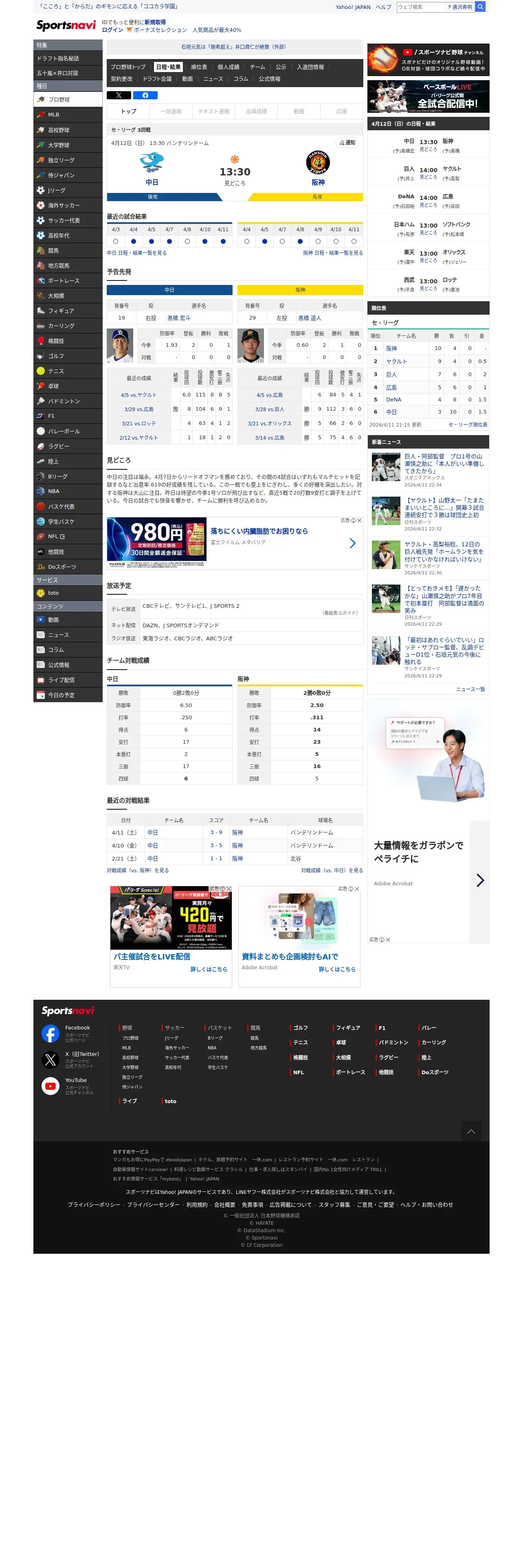Click the 中日 Dragons team logo

(152, 162)
